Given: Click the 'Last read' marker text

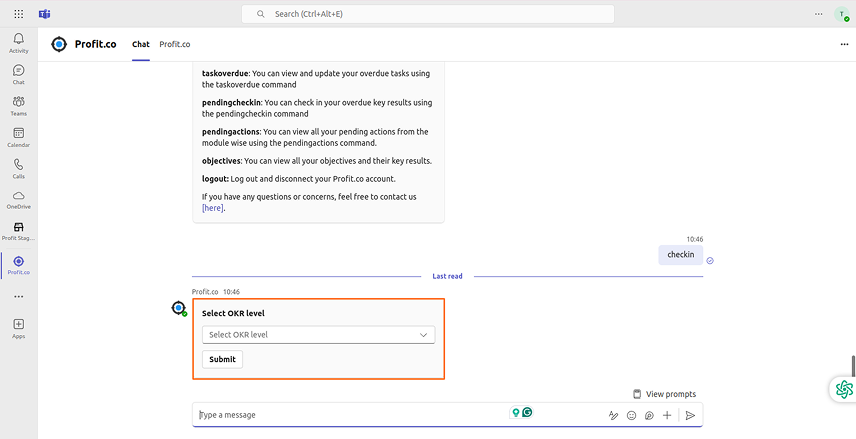Looking at the screenshot, I should (447, 276).
